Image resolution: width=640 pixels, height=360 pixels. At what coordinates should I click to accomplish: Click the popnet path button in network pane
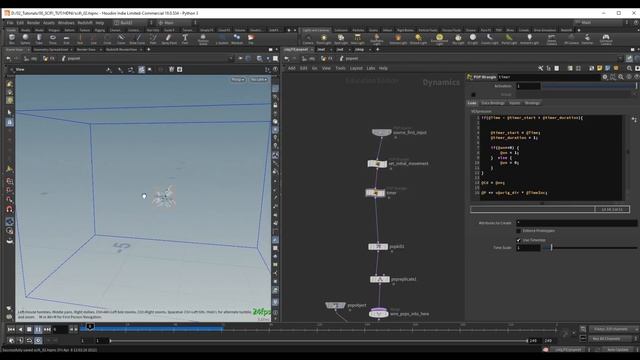tap(349, 59)
